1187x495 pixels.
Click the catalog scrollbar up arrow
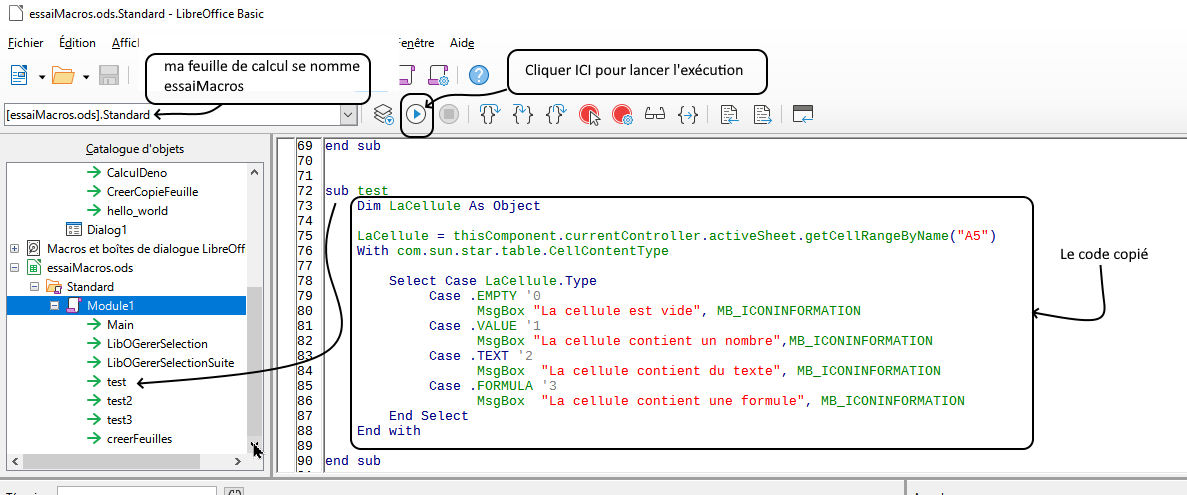click(x=254, y=173)
